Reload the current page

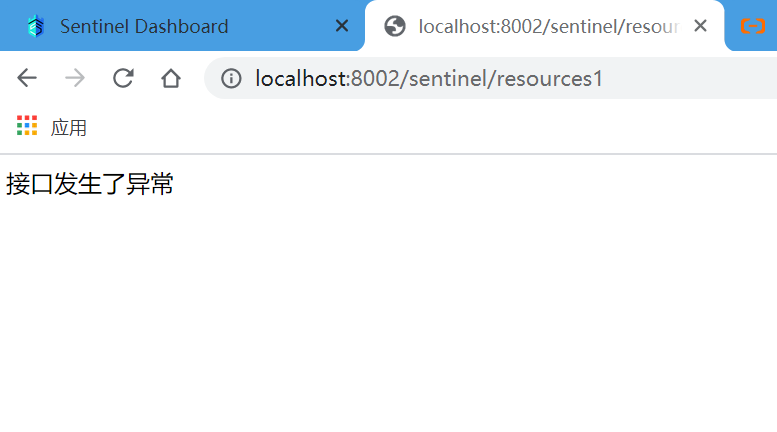pos(123,78)
